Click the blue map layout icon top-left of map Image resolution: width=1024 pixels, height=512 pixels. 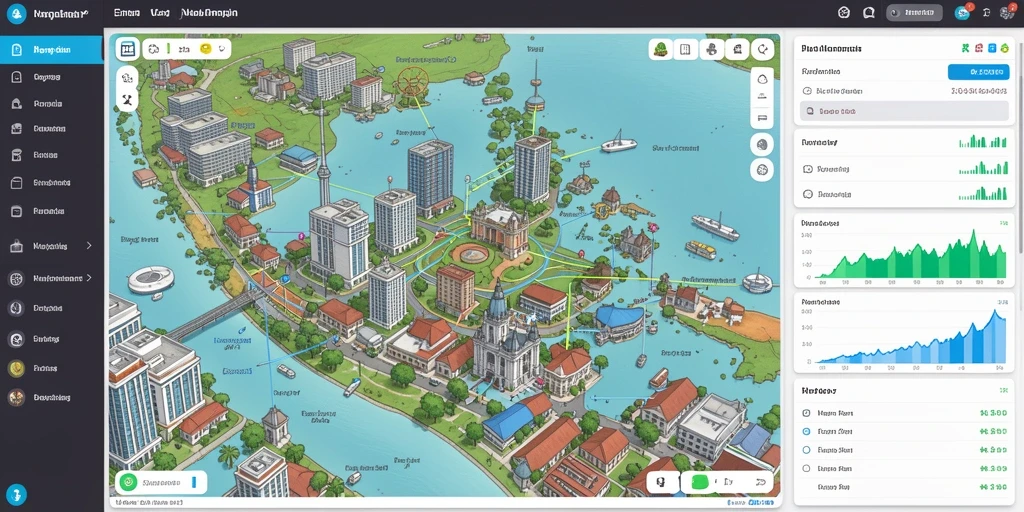(x=127, y=49)
